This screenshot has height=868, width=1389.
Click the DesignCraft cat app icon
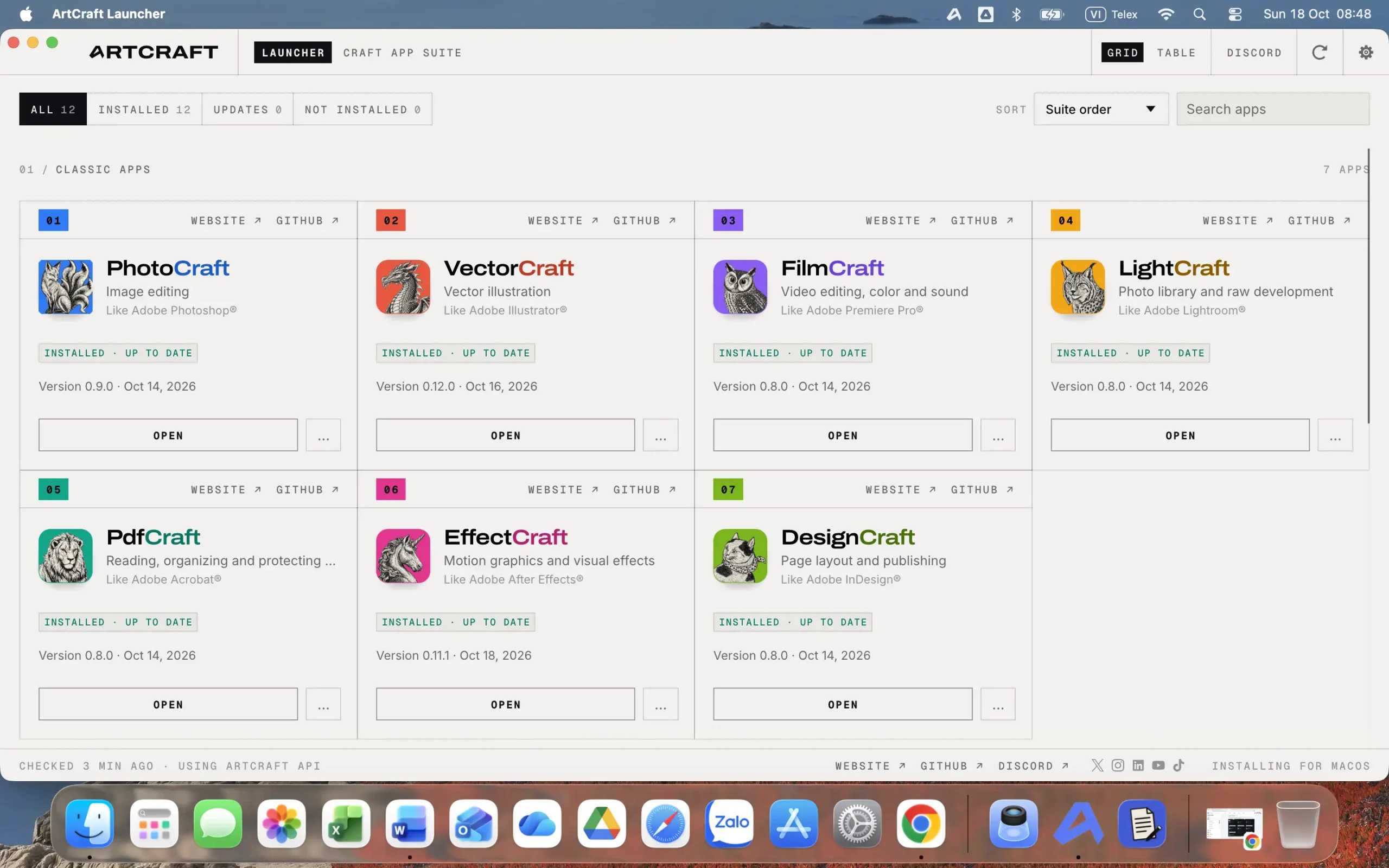[740, 556]
